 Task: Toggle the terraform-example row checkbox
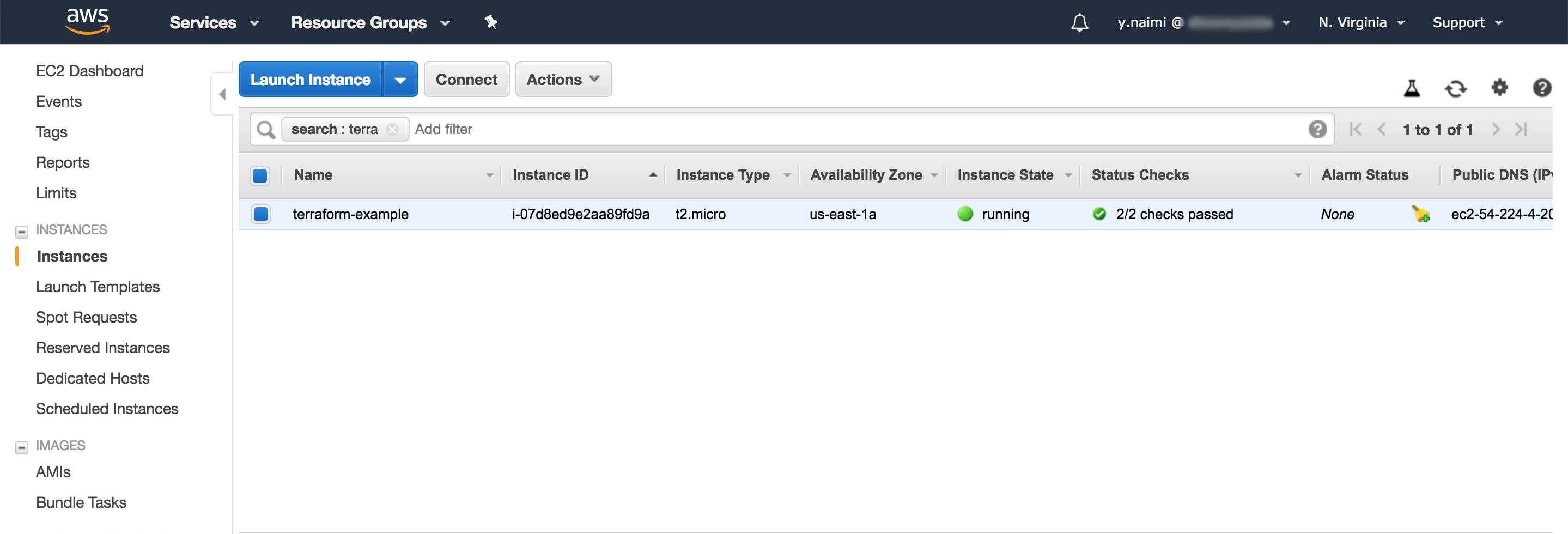point(260,214)
